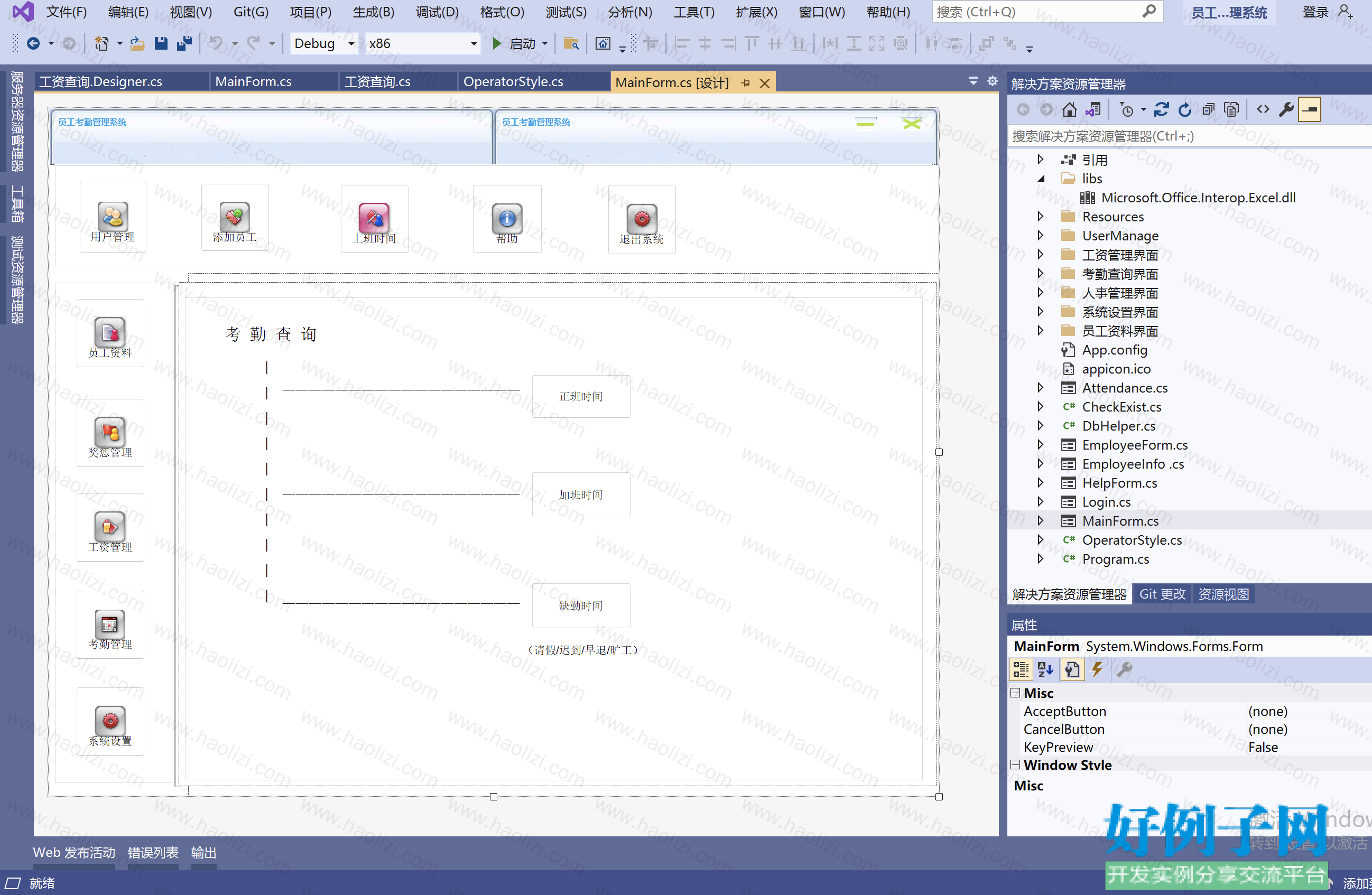Collapse the Window Style property category
1372x895 pixels.
pyautogui.click(x=1016, y=765)
